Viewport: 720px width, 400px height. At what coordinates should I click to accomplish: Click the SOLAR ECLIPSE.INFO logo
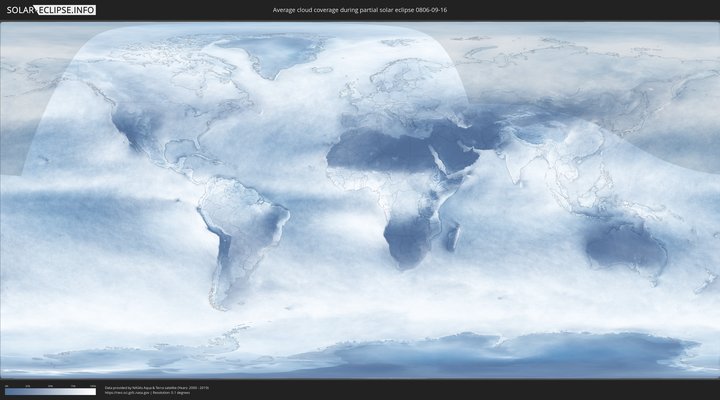pos(48,10)
